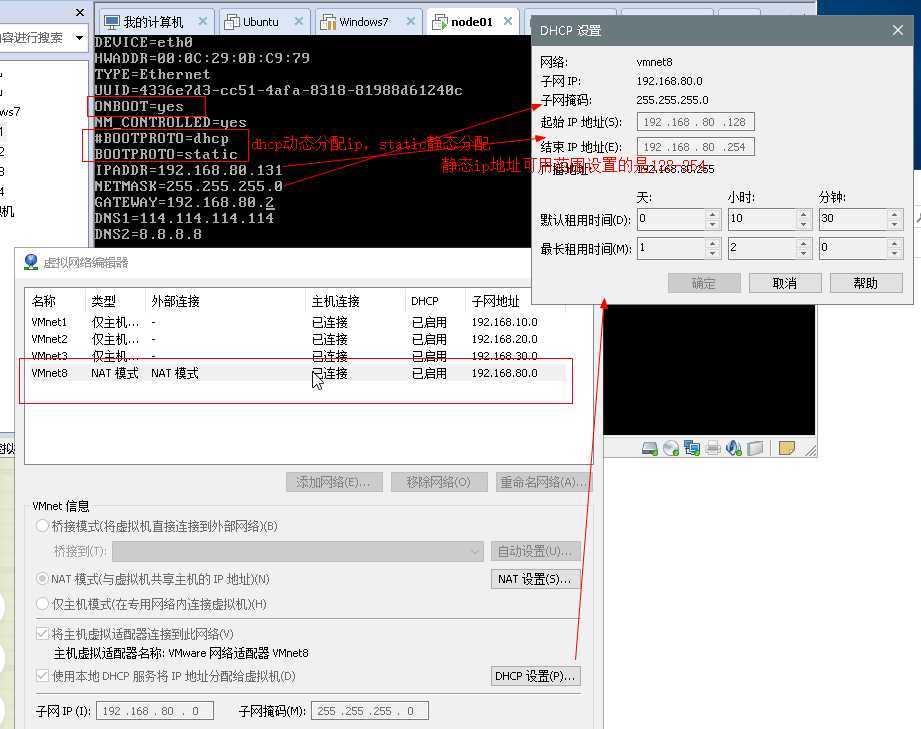Increase default lease hours stepper
Image resolution: width=921 pixels, height=729 pixels.
(804, 214)
